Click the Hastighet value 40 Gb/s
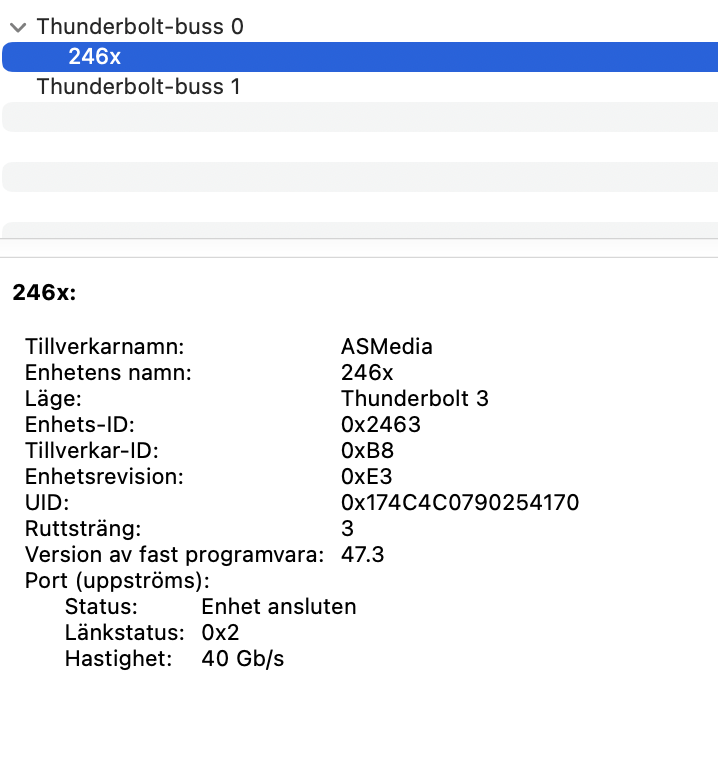Image resolution: width=718 pixels, height=784 pixels. click(x=242, y=659)
